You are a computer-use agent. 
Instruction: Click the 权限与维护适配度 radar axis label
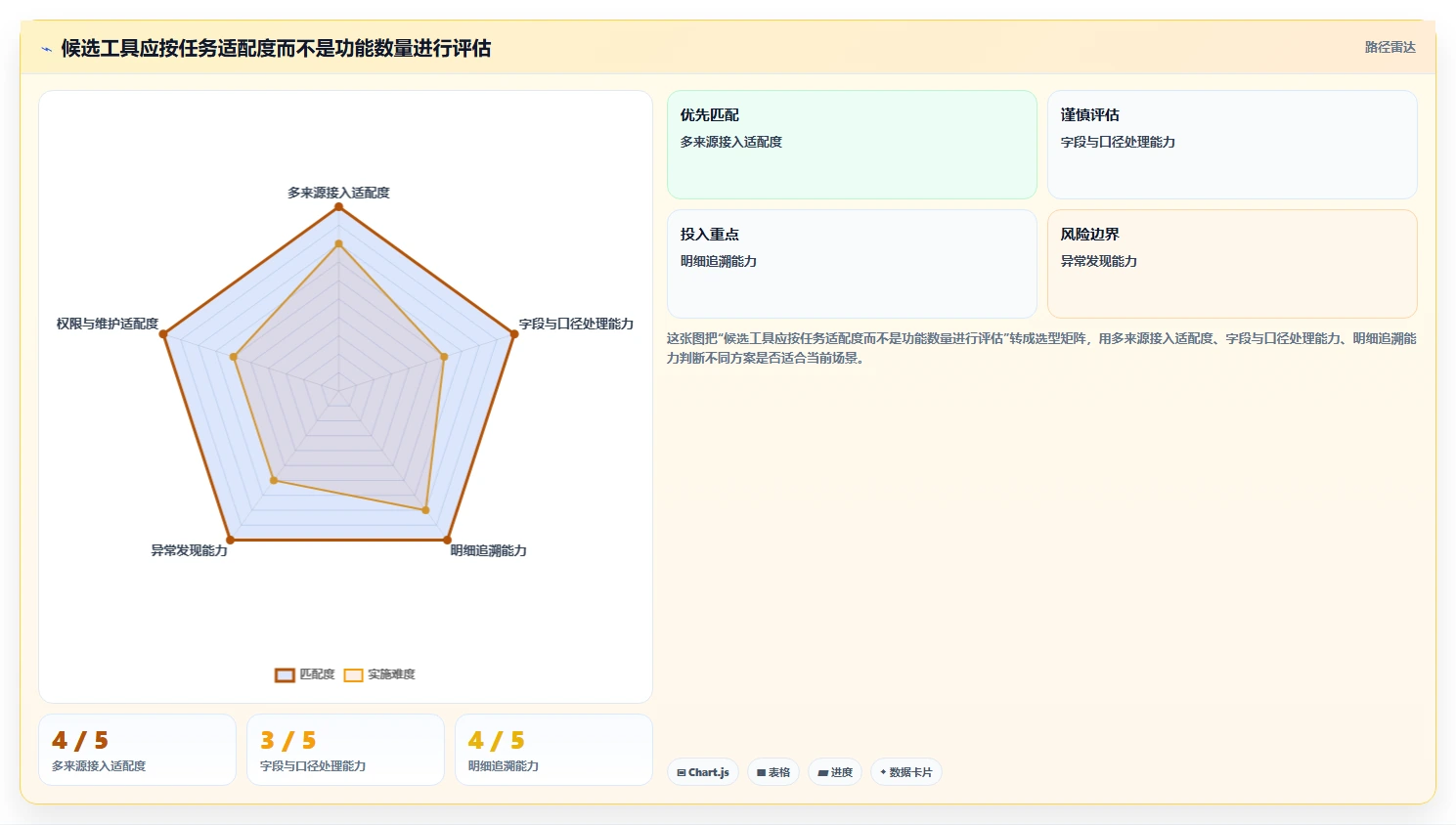107,324
